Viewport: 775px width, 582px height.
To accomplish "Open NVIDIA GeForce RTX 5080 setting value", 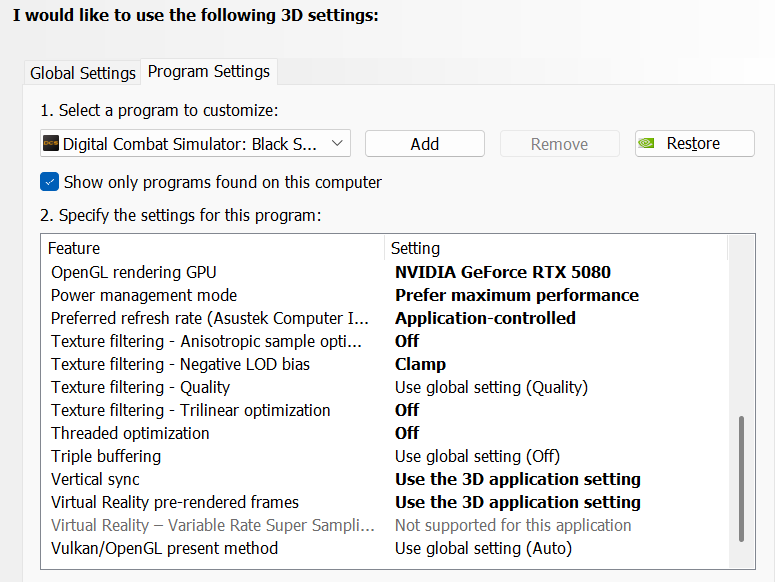I will pyautogui.click(x=503, y=272).
